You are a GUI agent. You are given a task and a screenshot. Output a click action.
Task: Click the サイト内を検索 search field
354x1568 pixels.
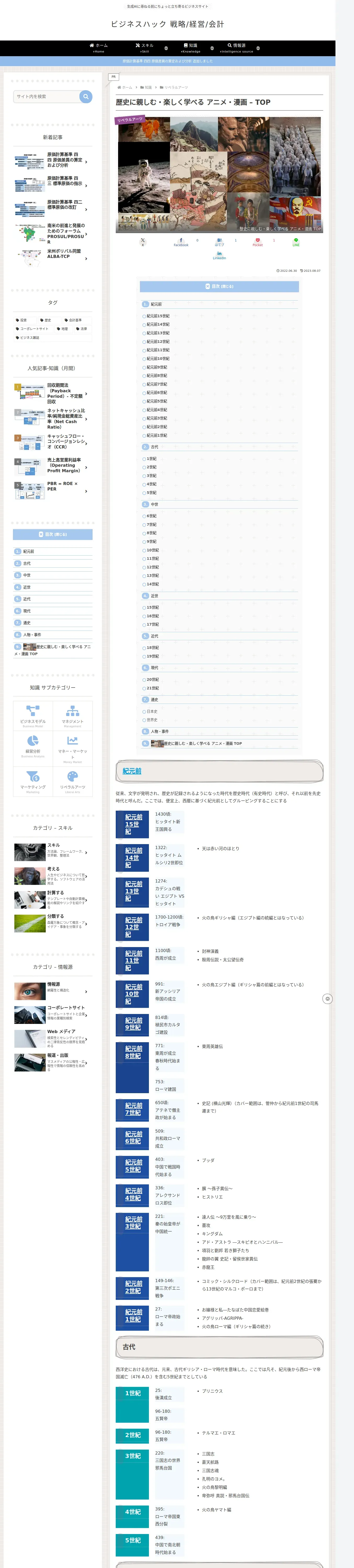[x=46, y=96]
